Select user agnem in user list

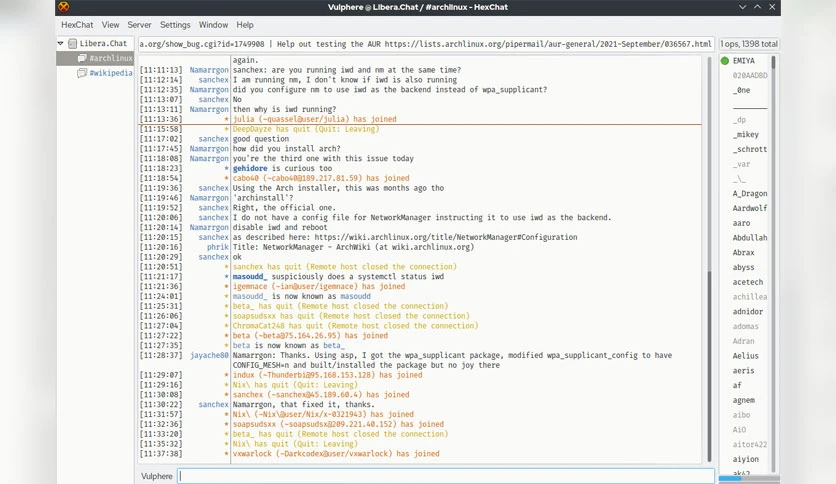point(743,400)
